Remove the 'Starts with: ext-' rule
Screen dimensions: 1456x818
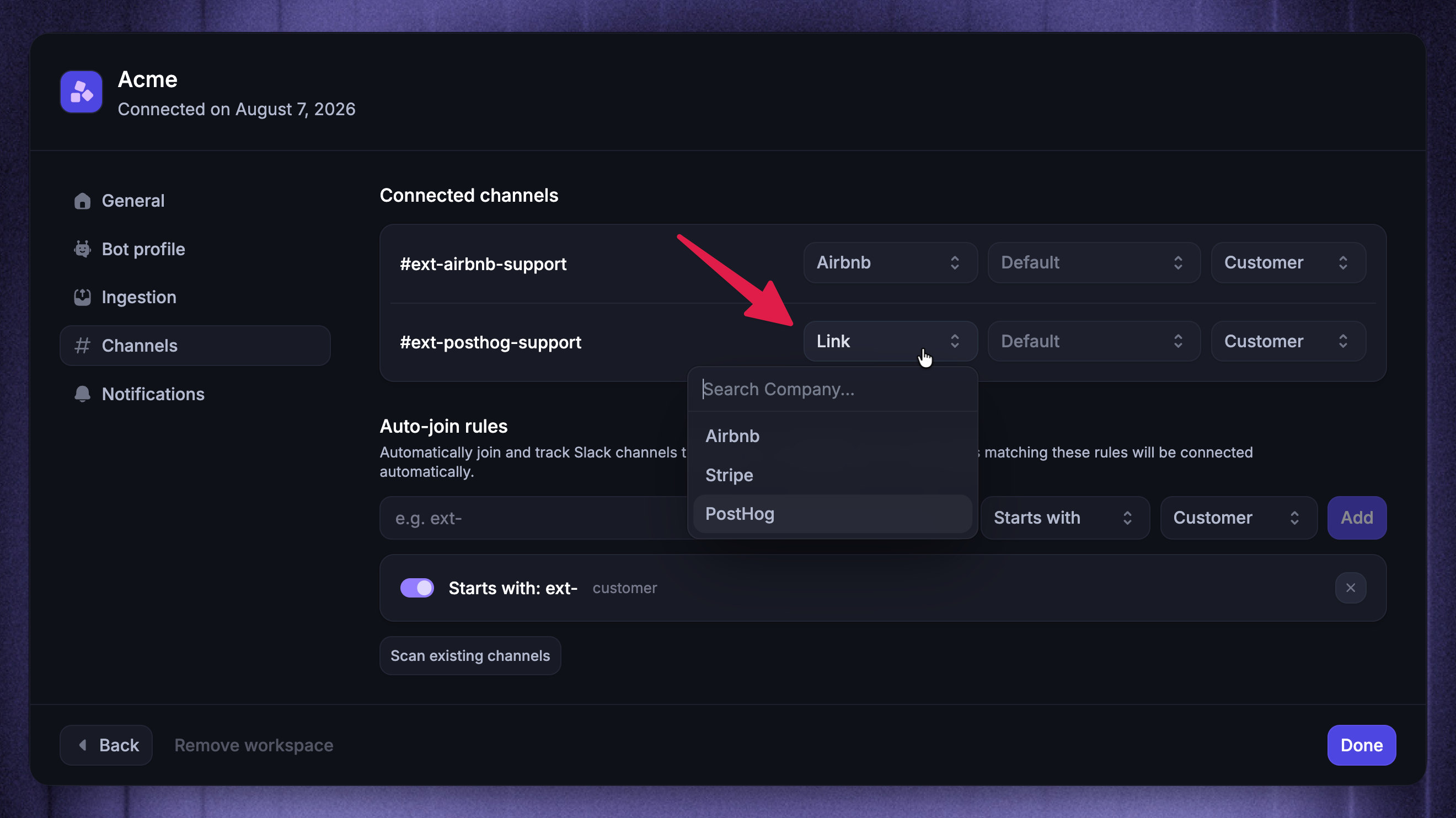click(x=1351, y=588)
